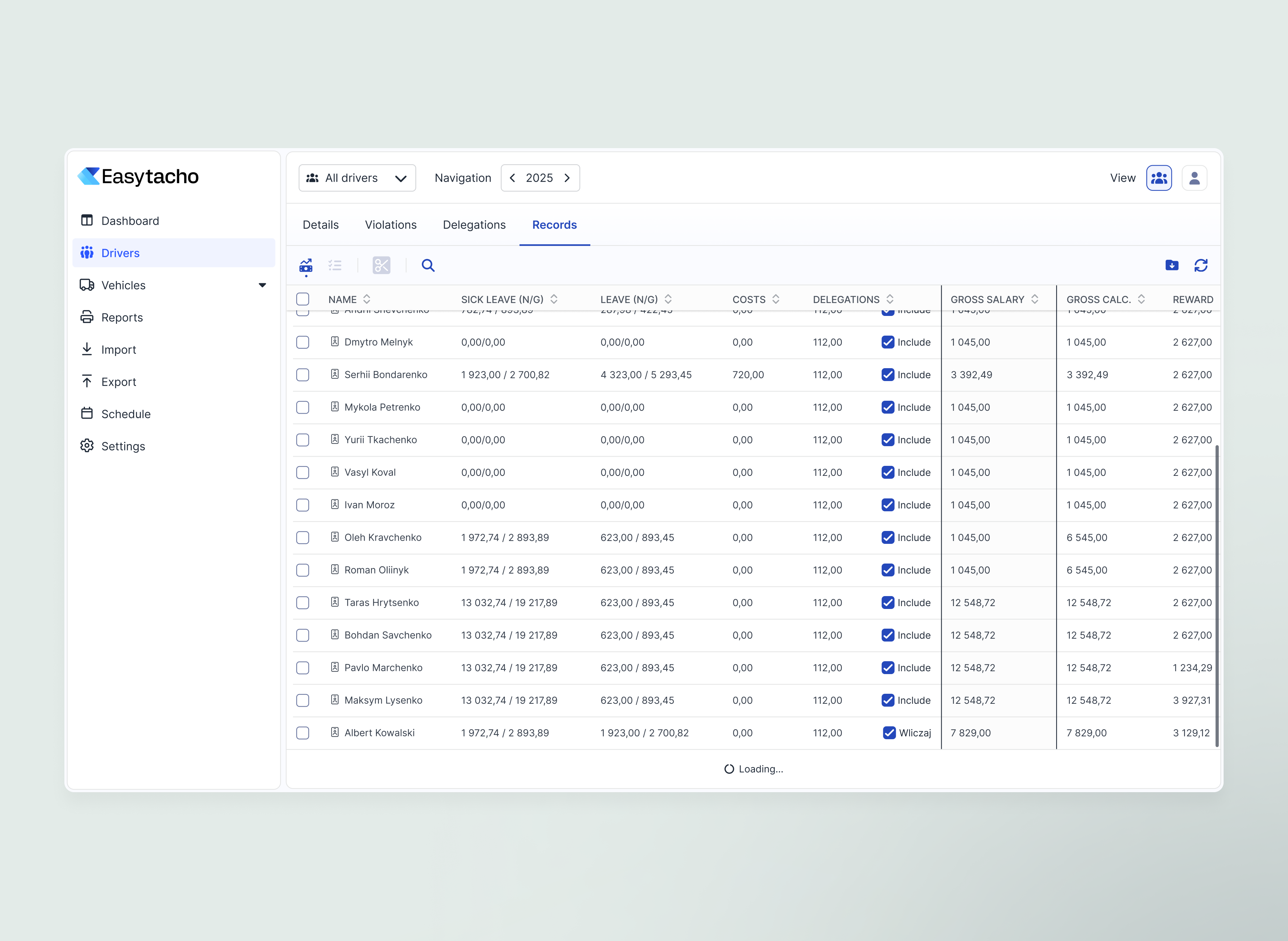The image size is (1288, 941).
Task: Click driver card icon beside Serhii Bondarenko
Action: (335, 374)
